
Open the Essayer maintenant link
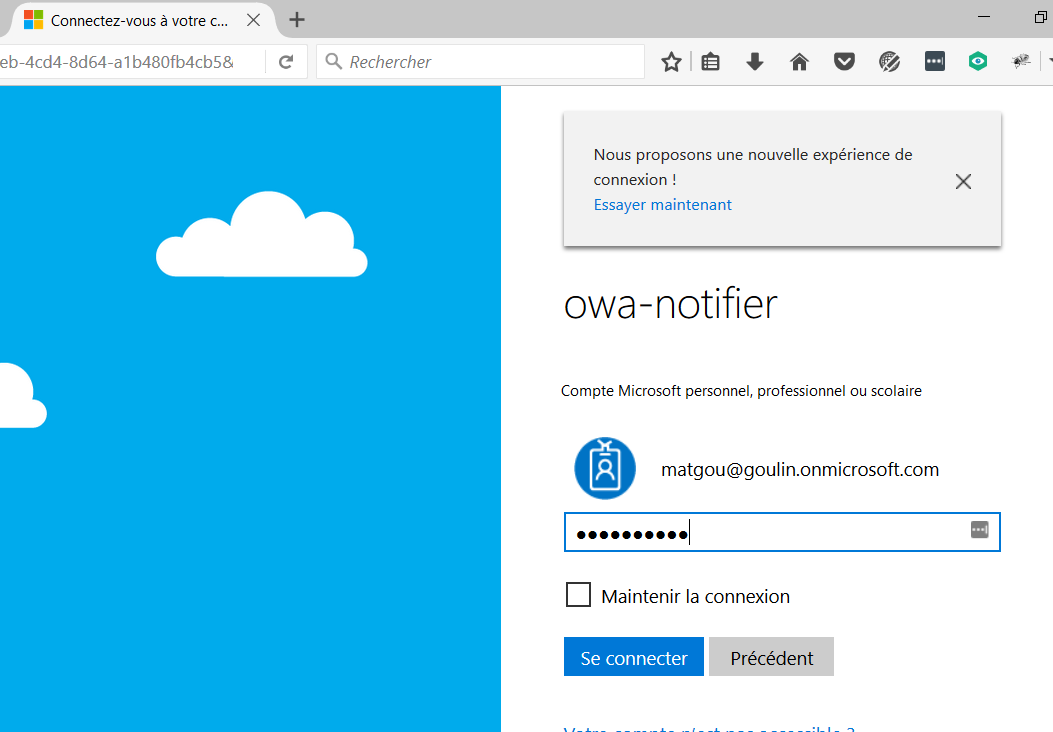[x=662, y=205]
